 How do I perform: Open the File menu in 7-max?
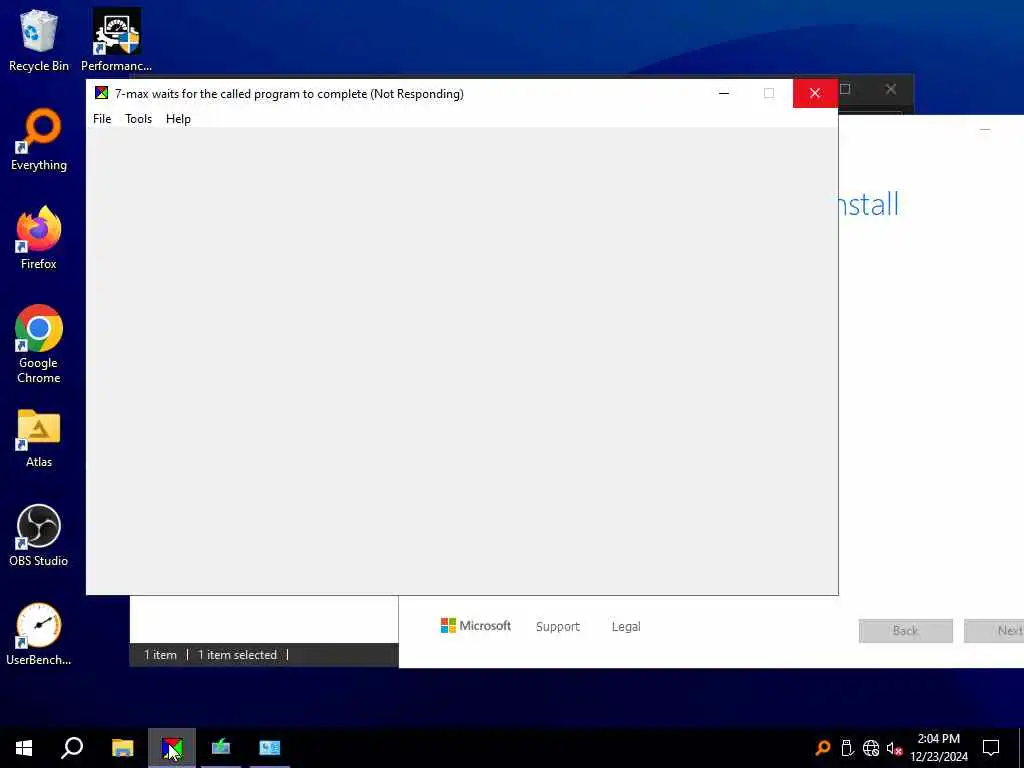(x=102, y=119)
